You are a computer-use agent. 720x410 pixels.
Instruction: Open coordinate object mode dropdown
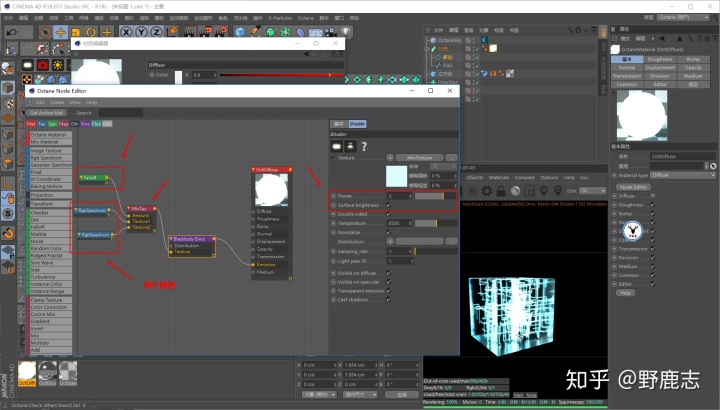point(319,394)
